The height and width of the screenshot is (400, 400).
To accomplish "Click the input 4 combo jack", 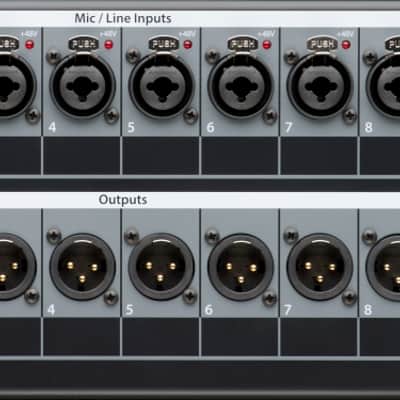I will [x=83, y=86].
